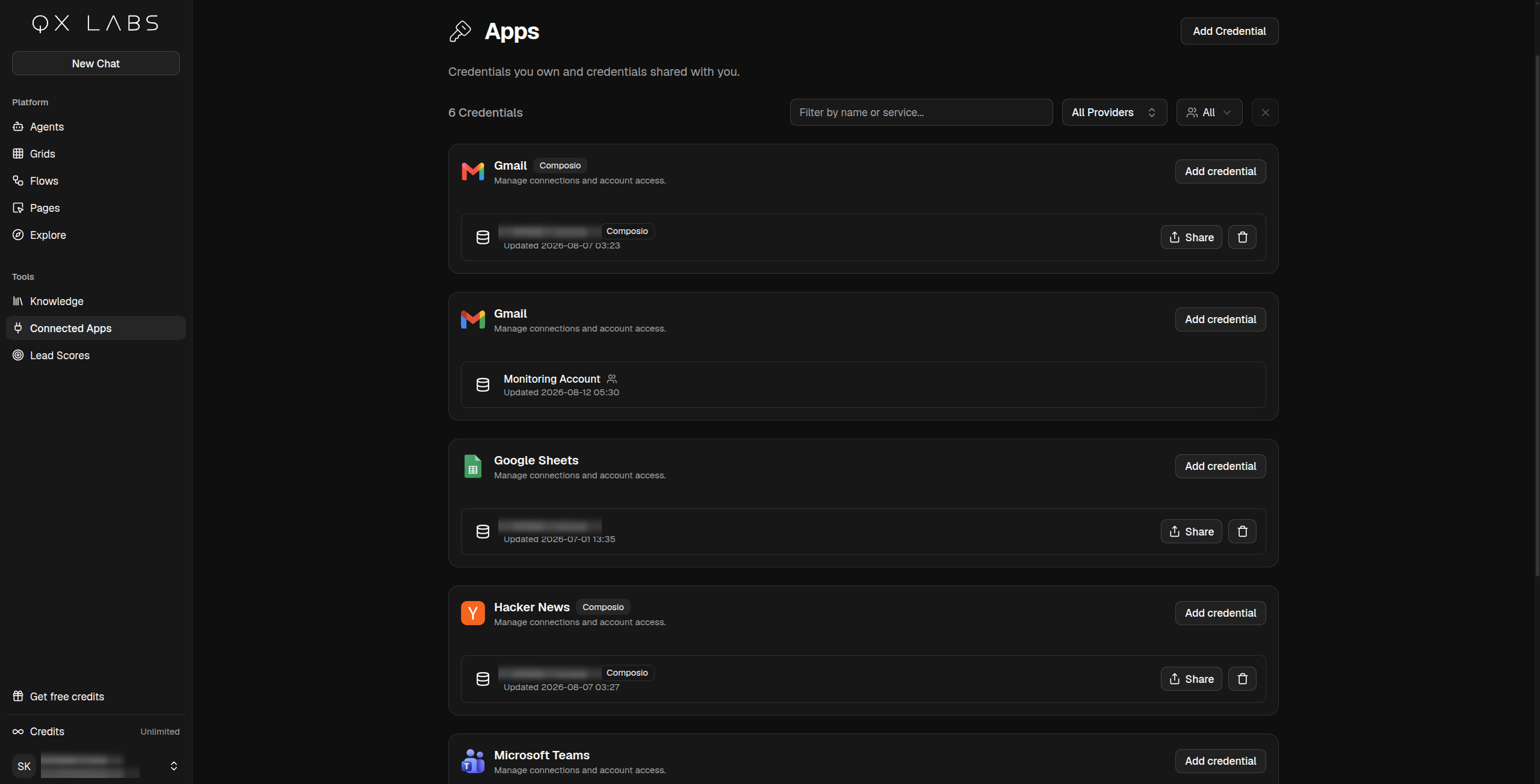Click Updated 2026-08-12 05:30 timestamp

click(561, 392)
